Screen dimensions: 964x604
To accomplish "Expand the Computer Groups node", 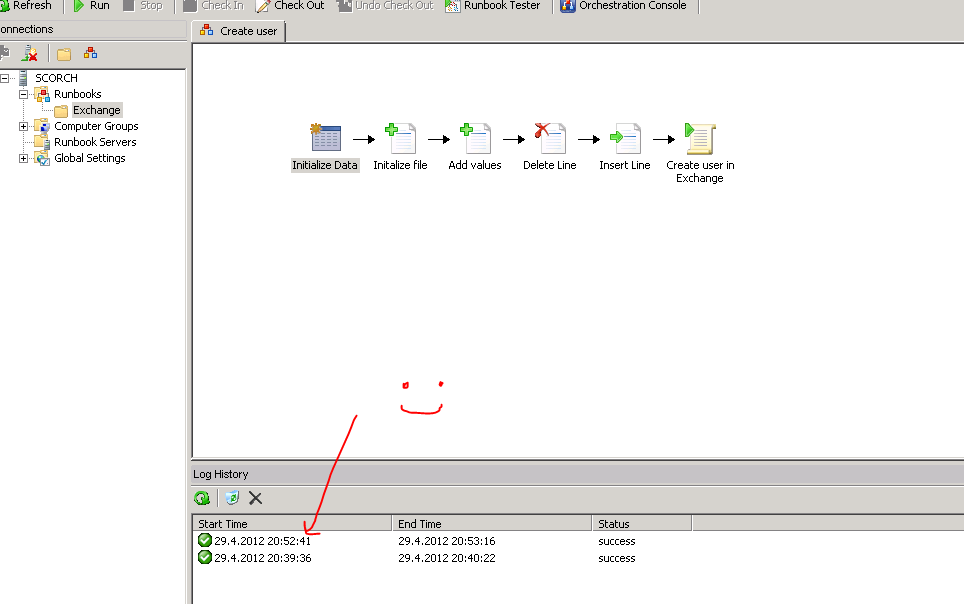I will tap(23, 126).
